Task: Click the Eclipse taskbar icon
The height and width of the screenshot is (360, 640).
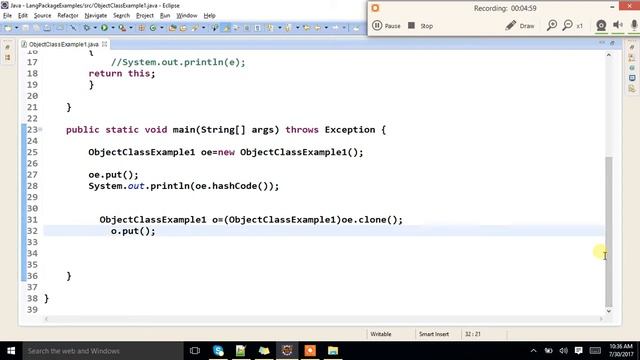Action: [287, 351]
